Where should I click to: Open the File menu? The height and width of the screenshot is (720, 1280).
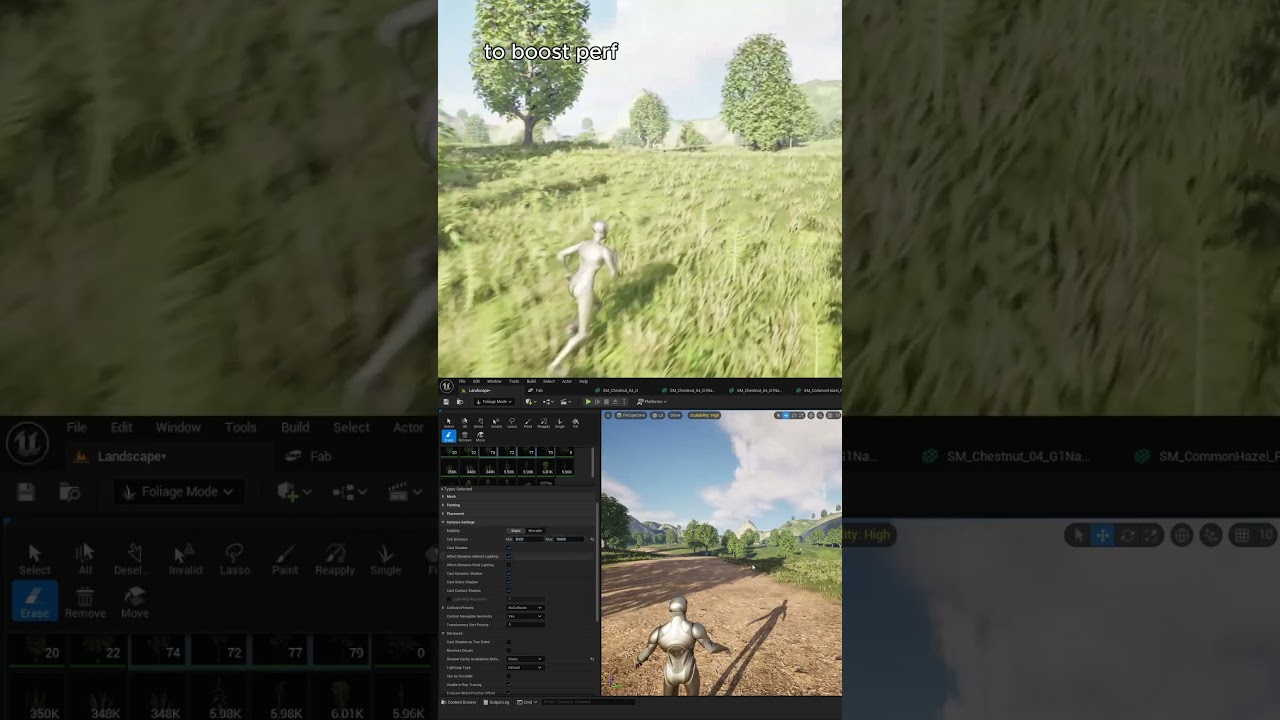point(462,381)
